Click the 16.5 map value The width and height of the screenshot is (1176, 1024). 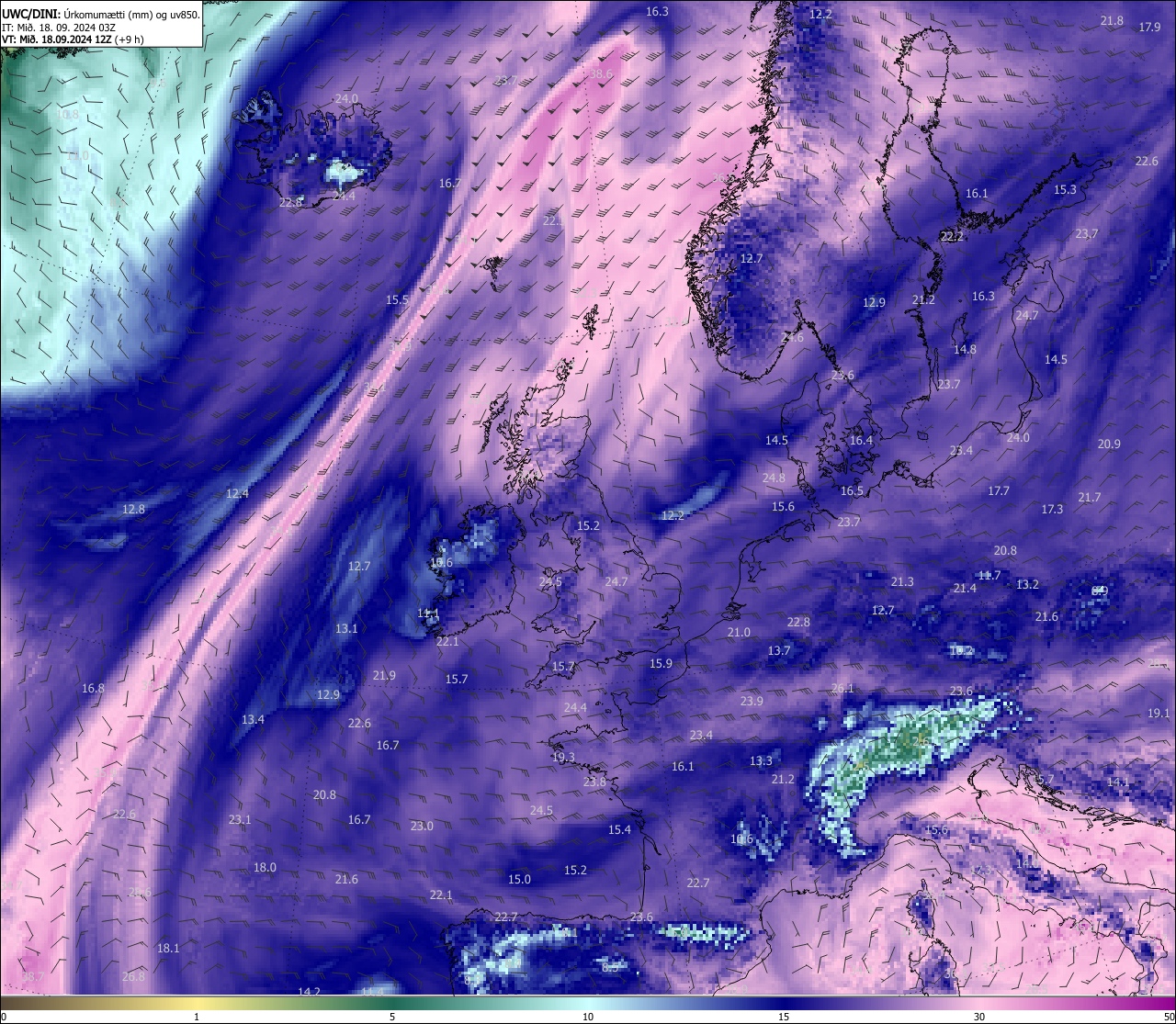point(852,490)
